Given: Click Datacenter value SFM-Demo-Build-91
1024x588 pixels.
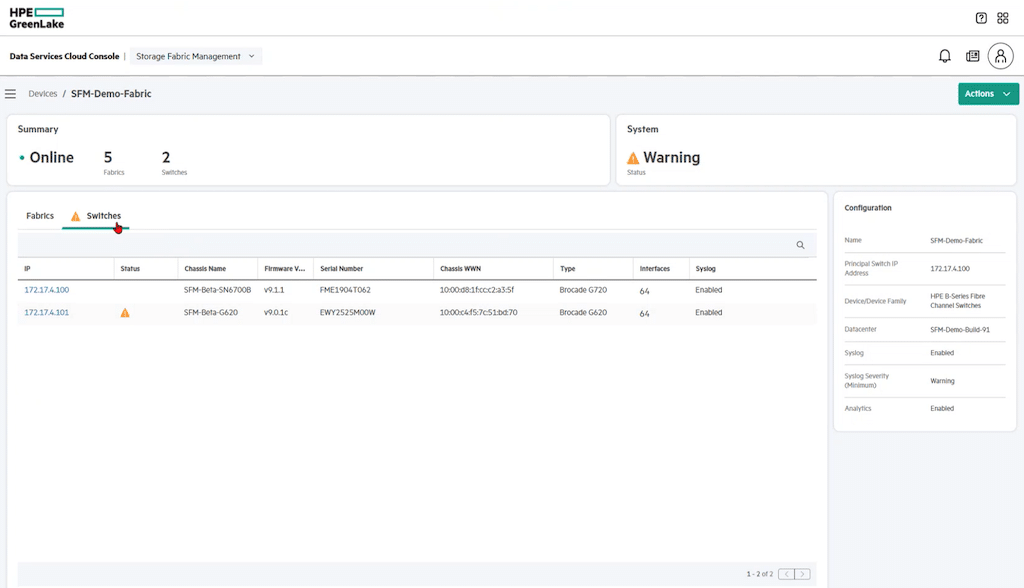Looking at the screenshot, I should pos(960,330).
